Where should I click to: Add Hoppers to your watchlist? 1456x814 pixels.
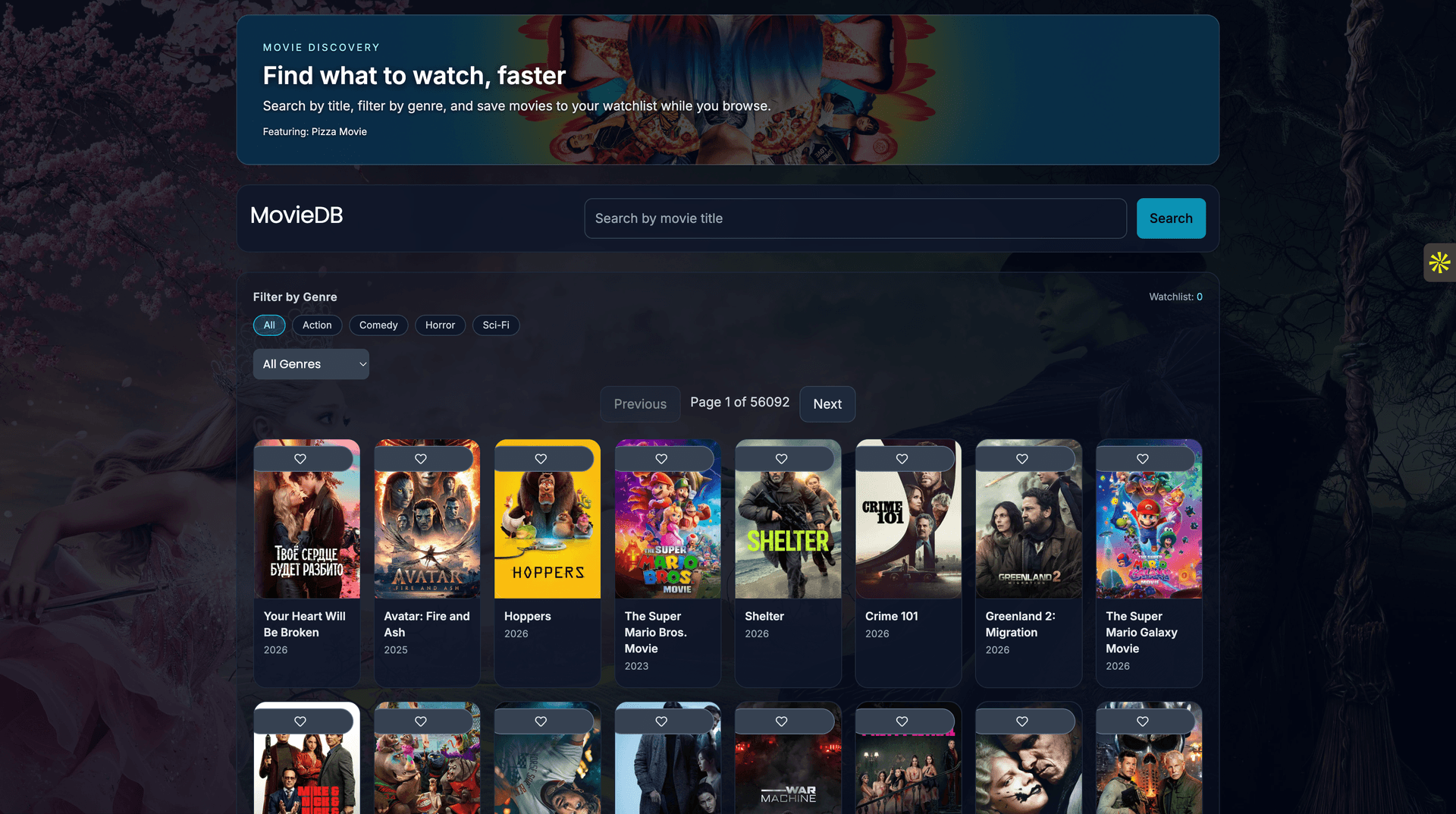point(540,458)
